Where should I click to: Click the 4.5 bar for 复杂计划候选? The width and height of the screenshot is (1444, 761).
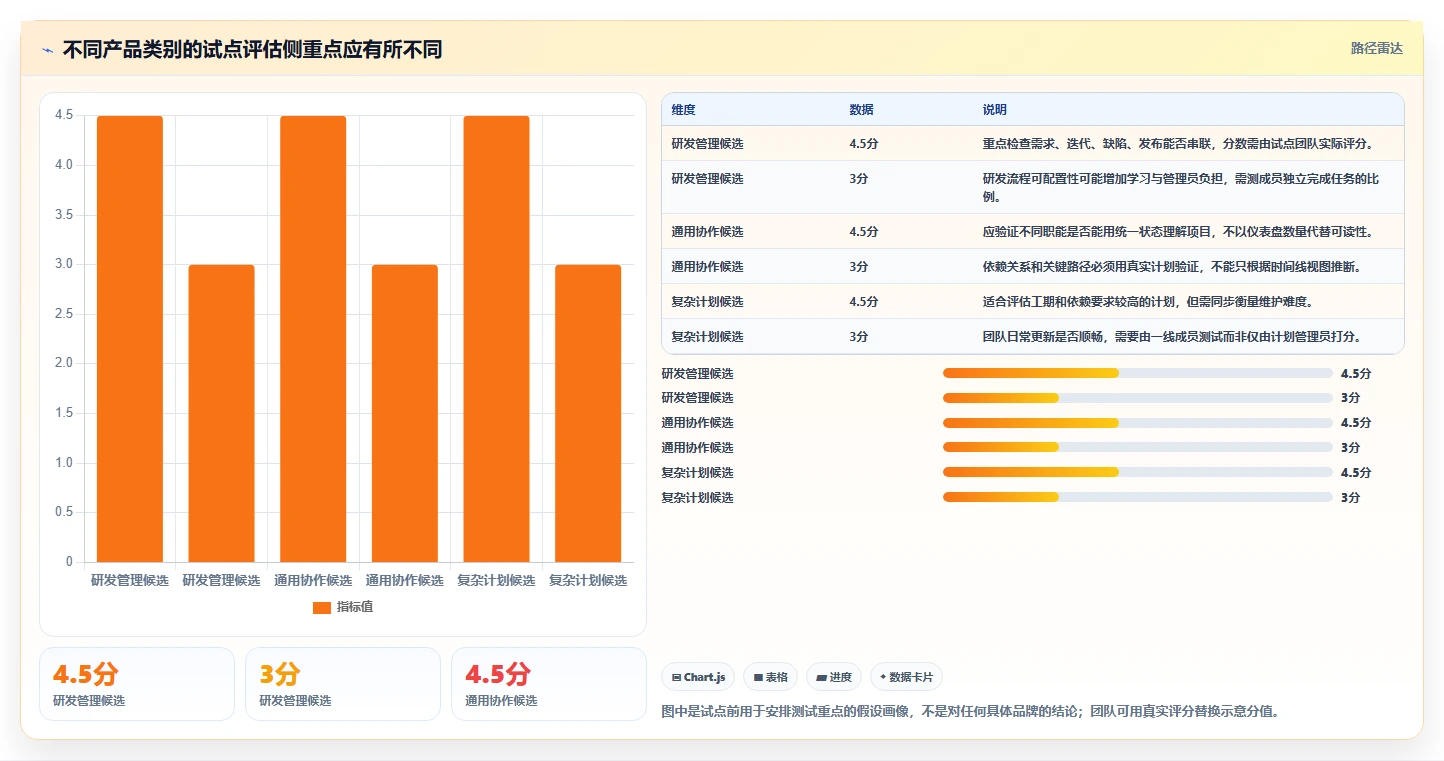(x=496, y=339)
